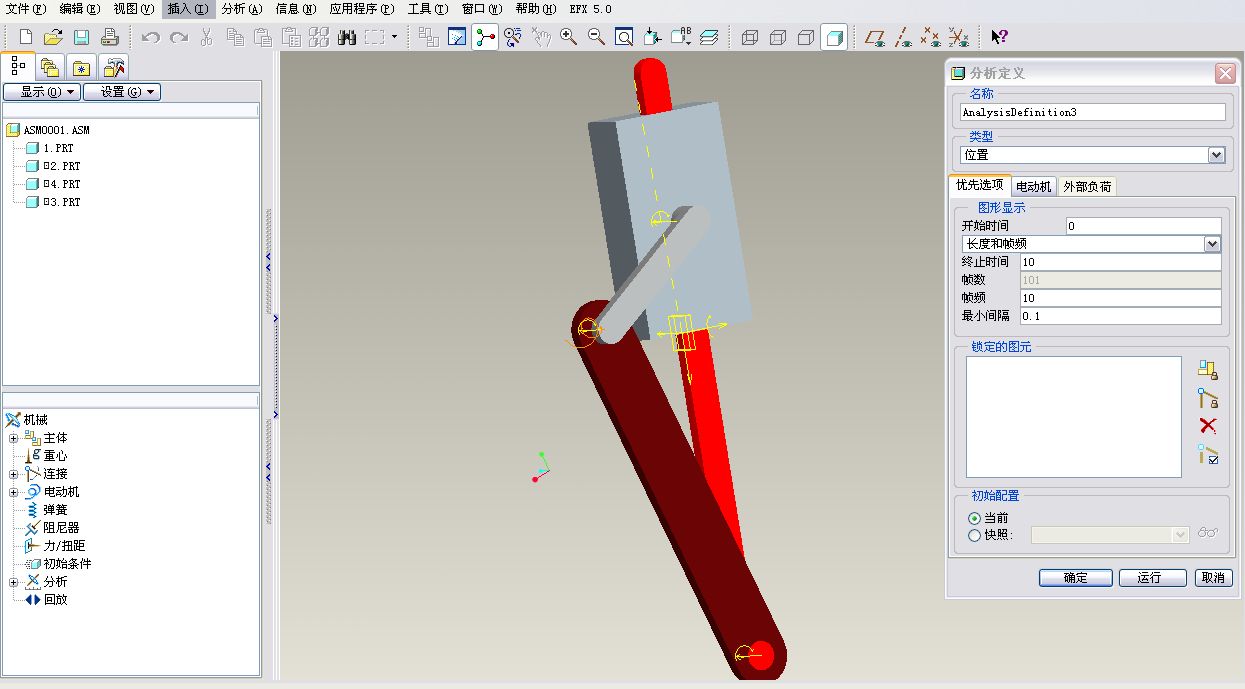Open the folder browser tab icon

click(x=50, y=68)
